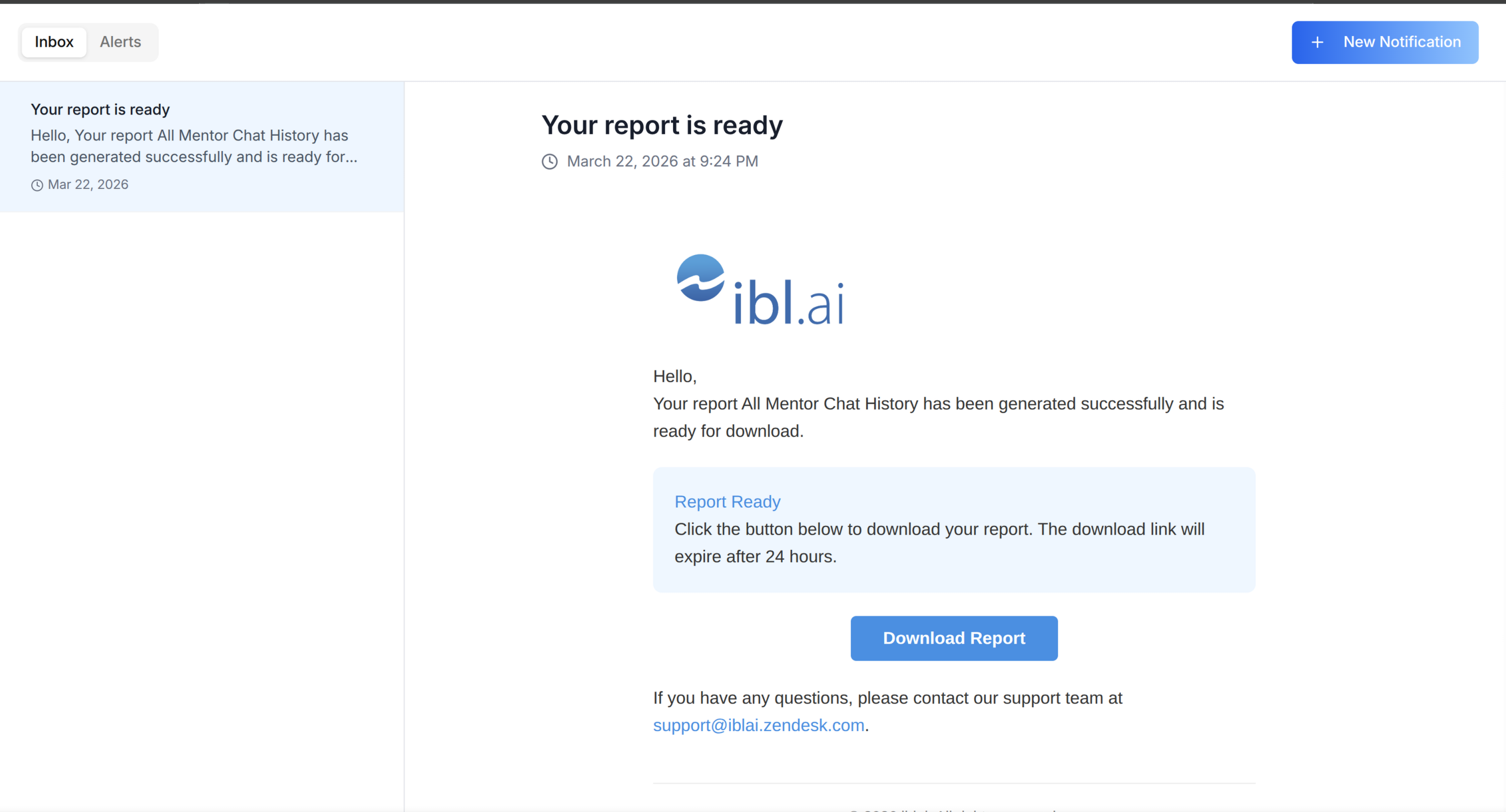Click the Report Ready heading in blue box
The height and width of the screenshot is (812, 1506).
point(727,501)
